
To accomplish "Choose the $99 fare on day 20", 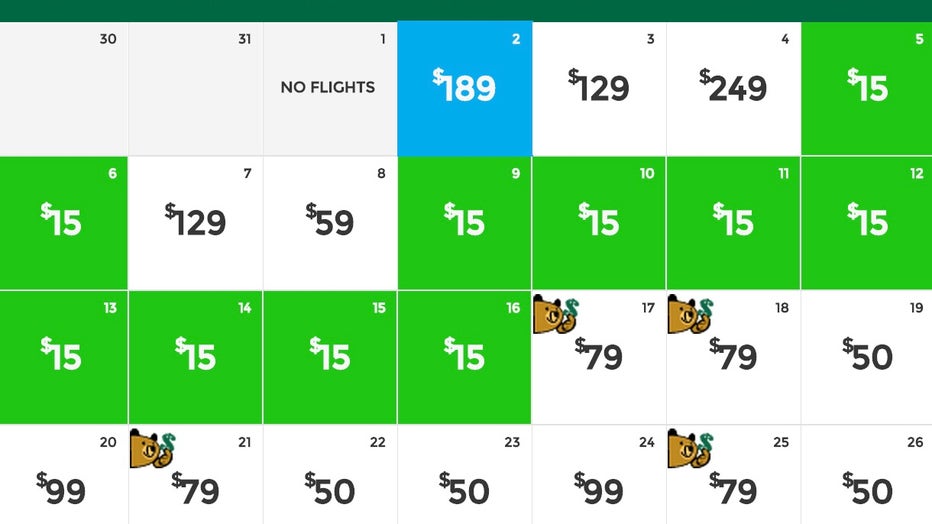I will click(x=64, y=475).
